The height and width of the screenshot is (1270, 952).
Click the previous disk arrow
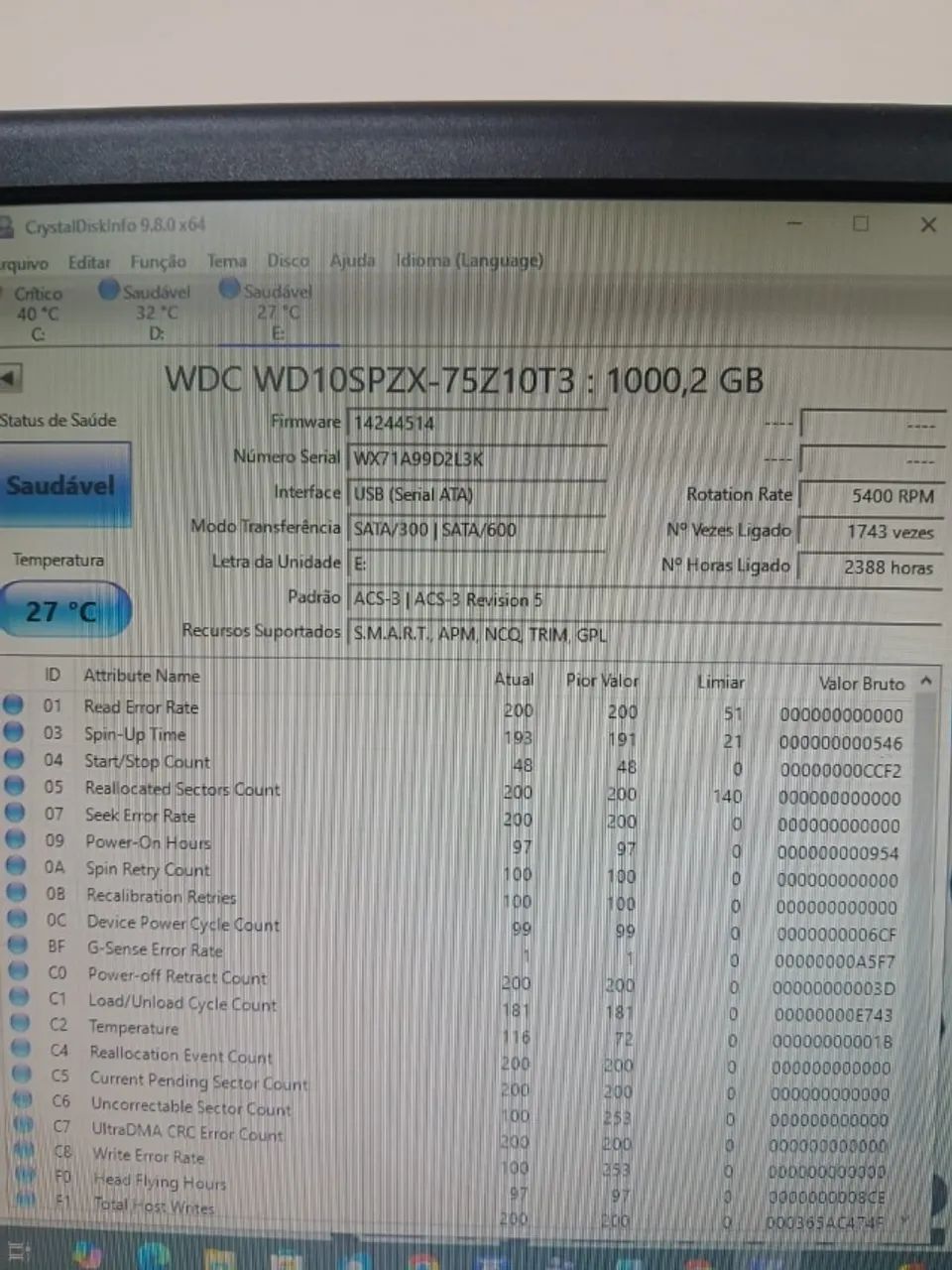(9, 378)
